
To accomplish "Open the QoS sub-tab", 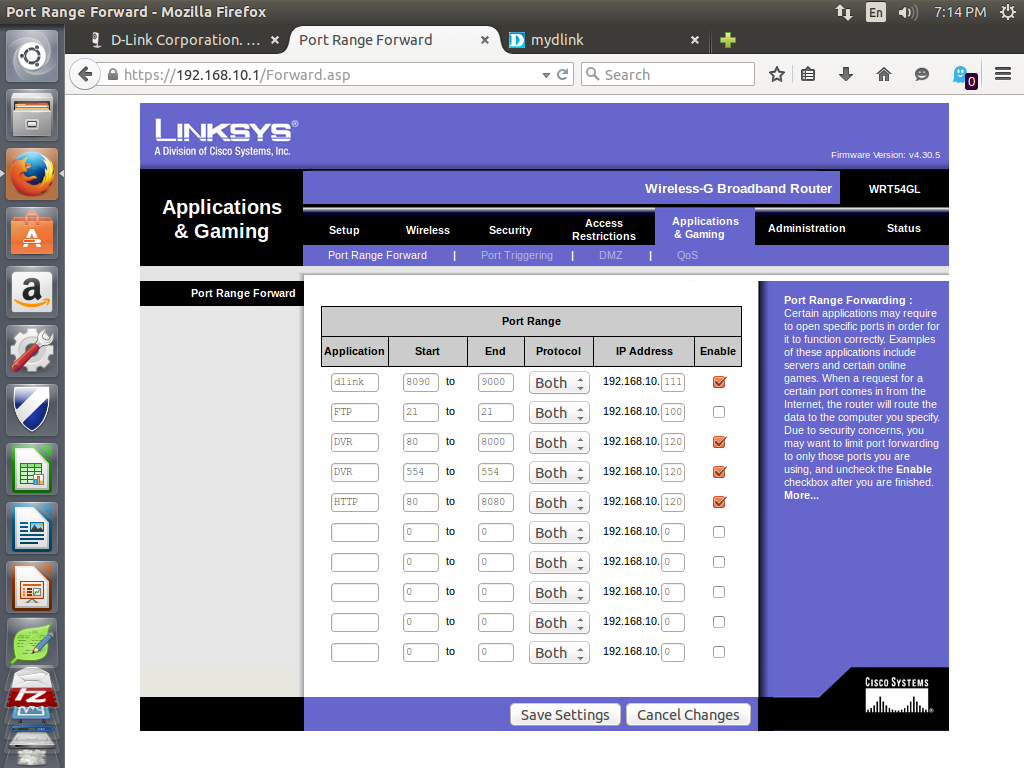I will [687, 255].
